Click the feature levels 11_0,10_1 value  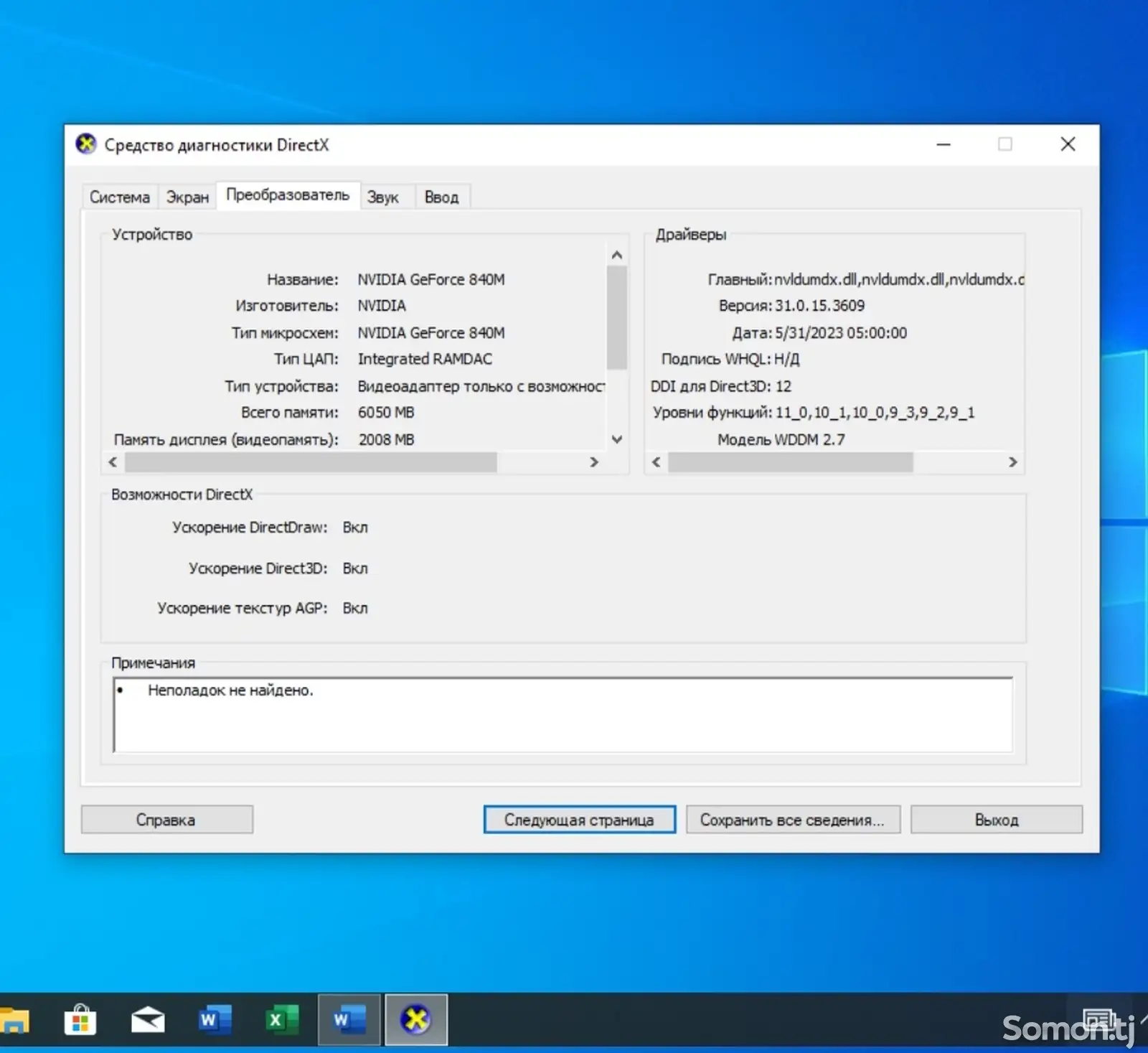tap(875, 413)
